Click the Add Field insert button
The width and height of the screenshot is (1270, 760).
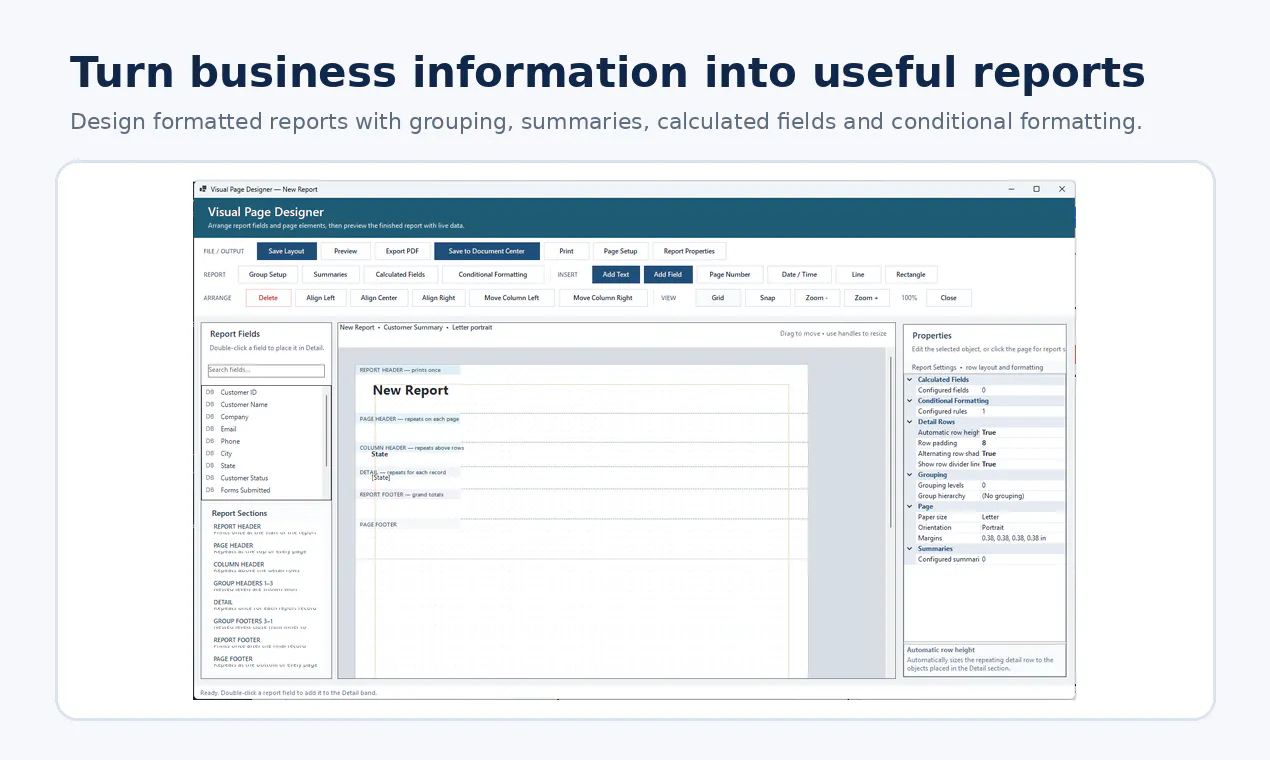tap(668, 274)
